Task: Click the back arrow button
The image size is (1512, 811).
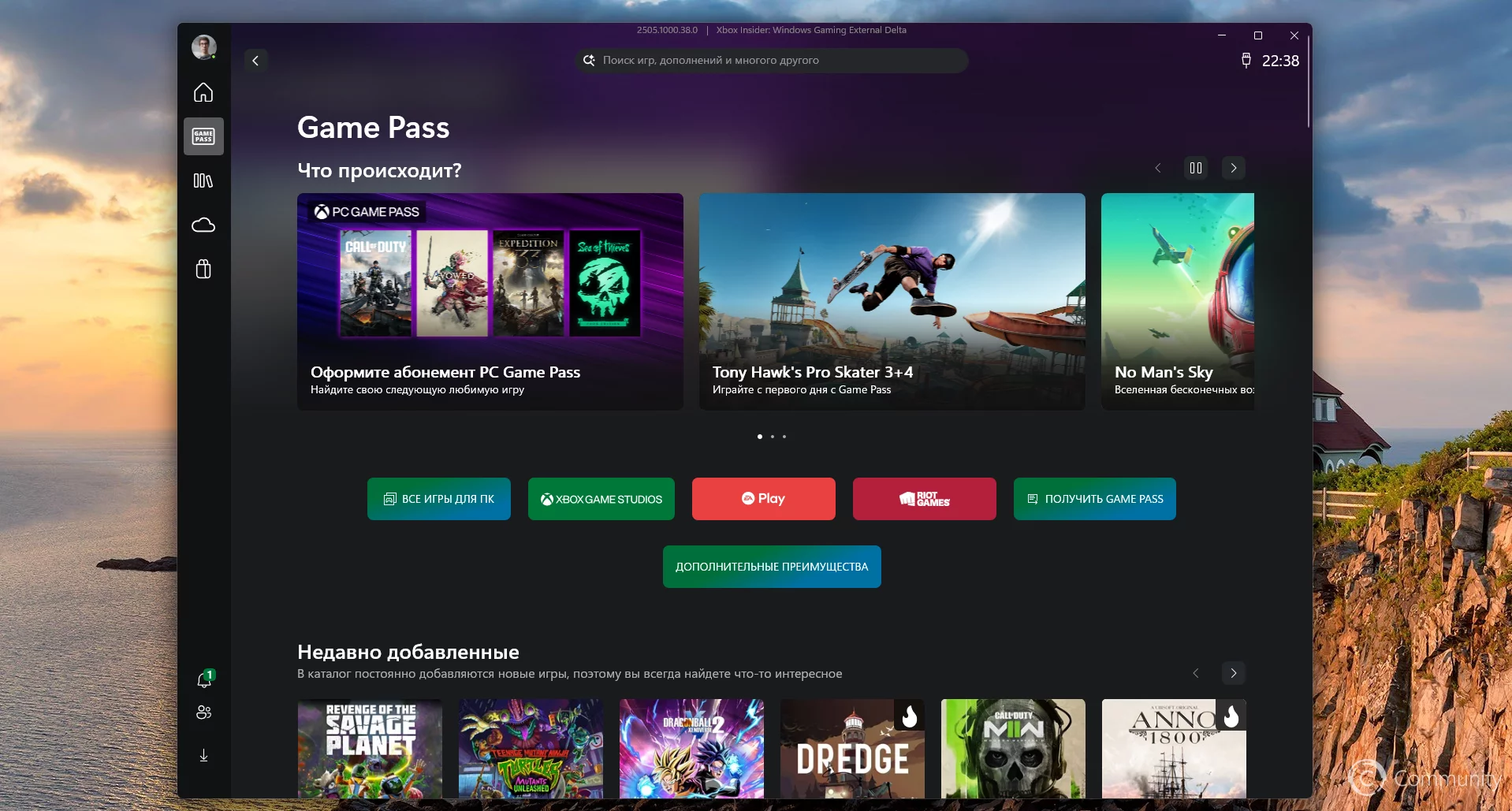Action: click(x=255, y=61)
